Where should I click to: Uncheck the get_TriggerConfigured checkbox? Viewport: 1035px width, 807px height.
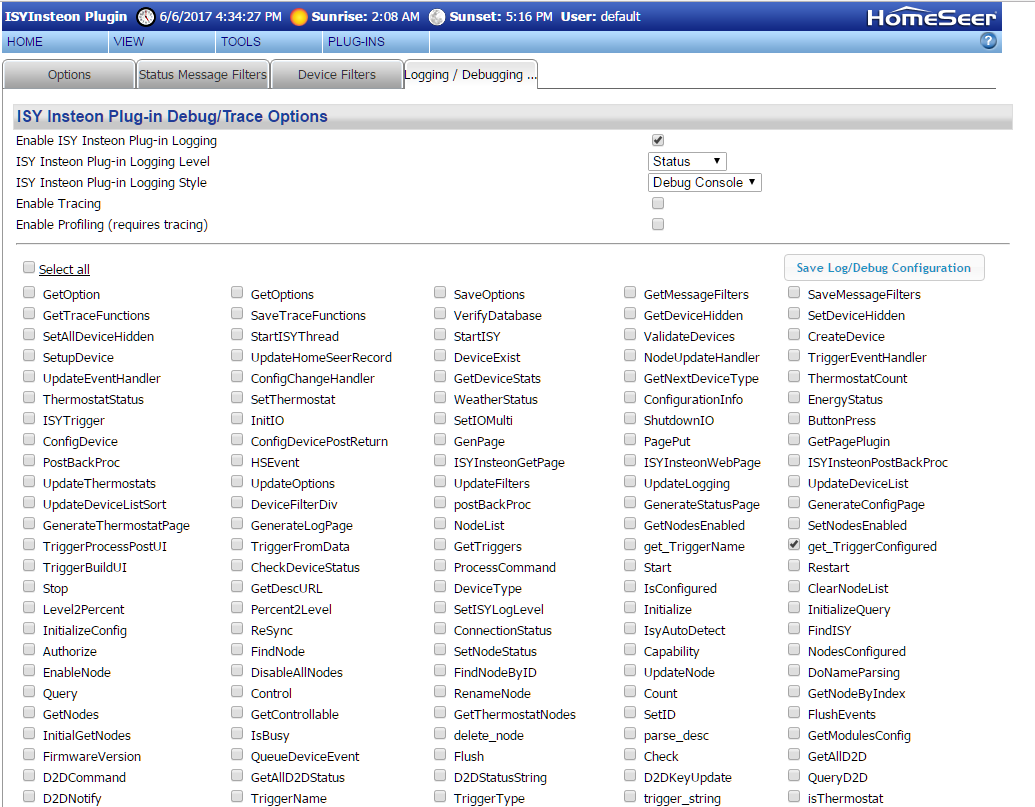tap(794, 544)
